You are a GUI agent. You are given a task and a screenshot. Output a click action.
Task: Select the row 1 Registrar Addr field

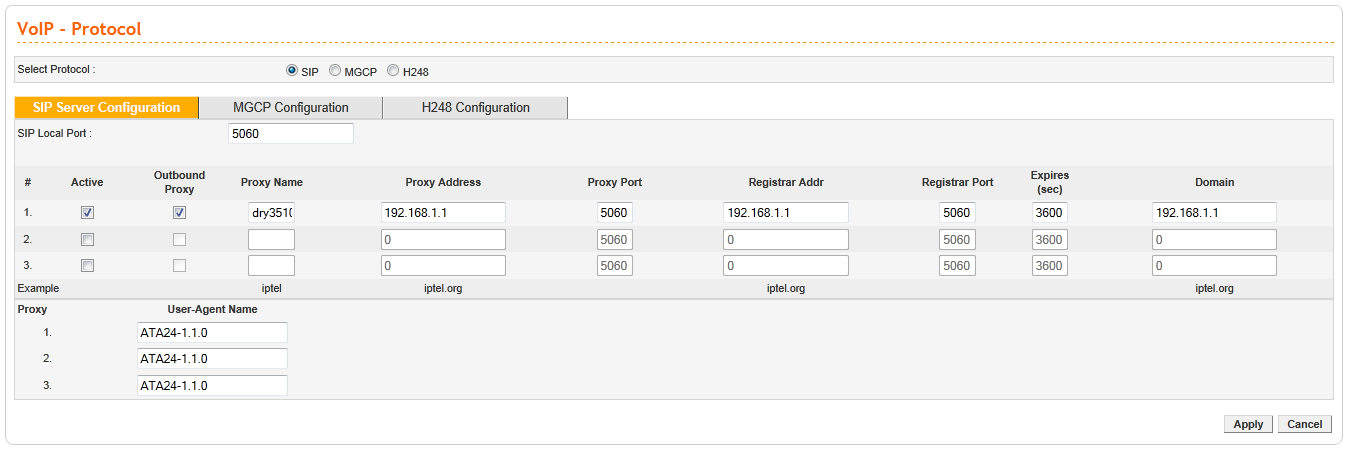tap(785, 213)
